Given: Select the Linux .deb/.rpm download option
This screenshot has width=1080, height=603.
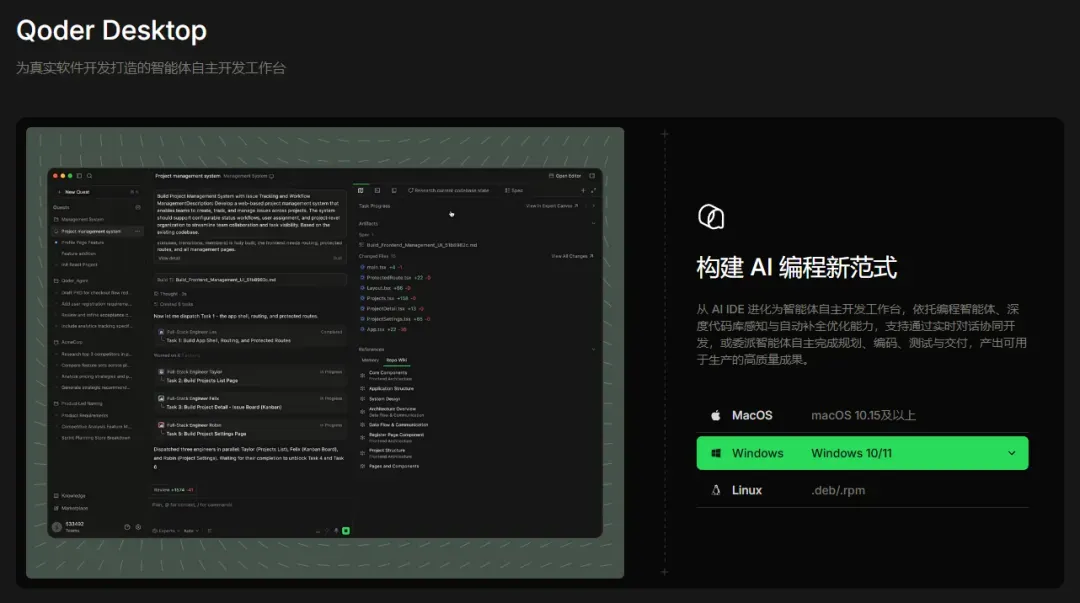Looking at the screenshot, I should (x=862, y=490).
